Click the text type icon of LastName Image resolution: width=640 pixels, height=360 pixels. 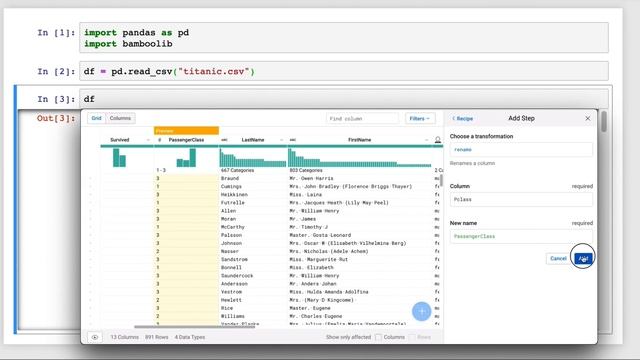[224, 140]
